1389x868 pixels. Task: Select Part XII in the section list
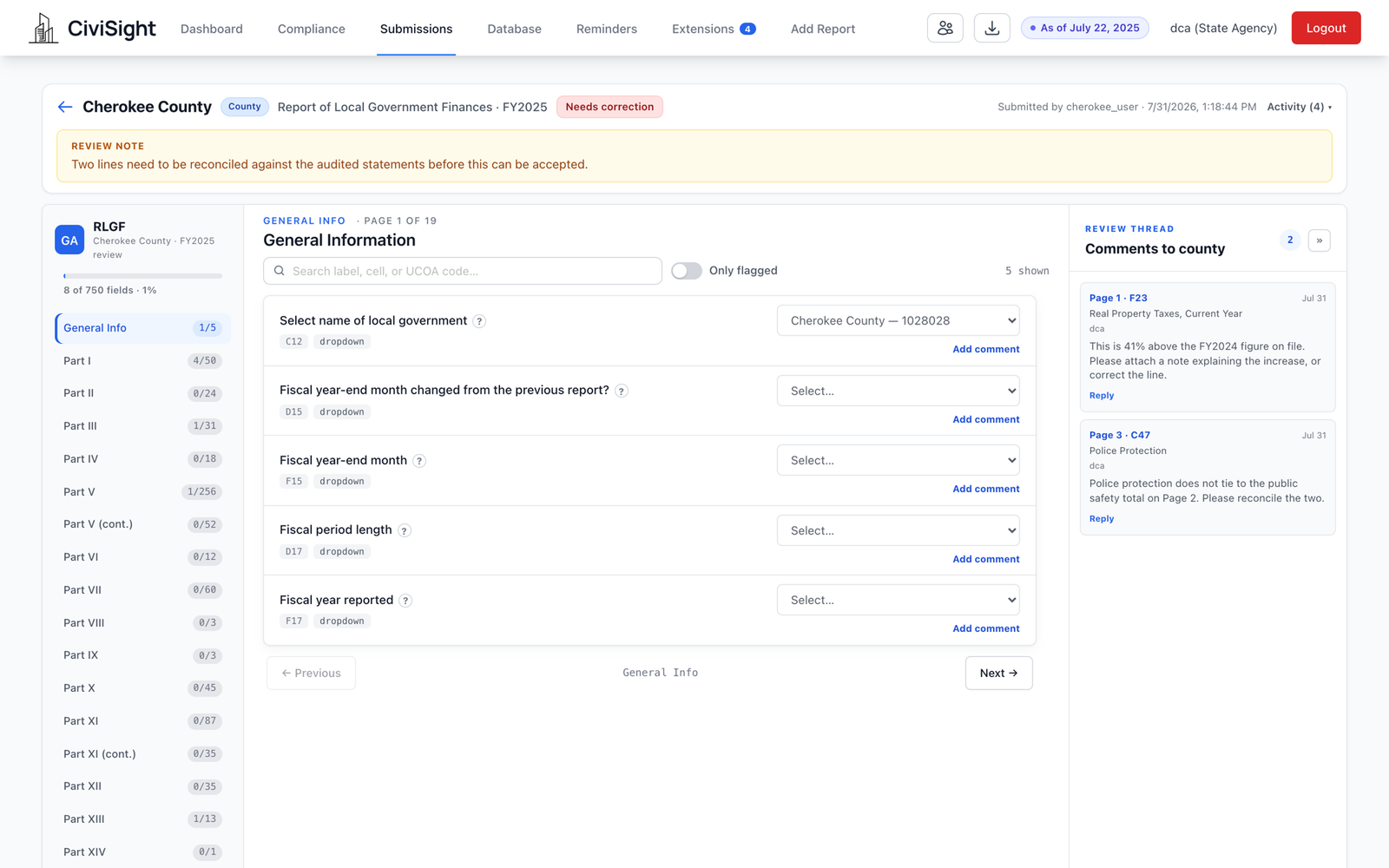coord(142,786)
